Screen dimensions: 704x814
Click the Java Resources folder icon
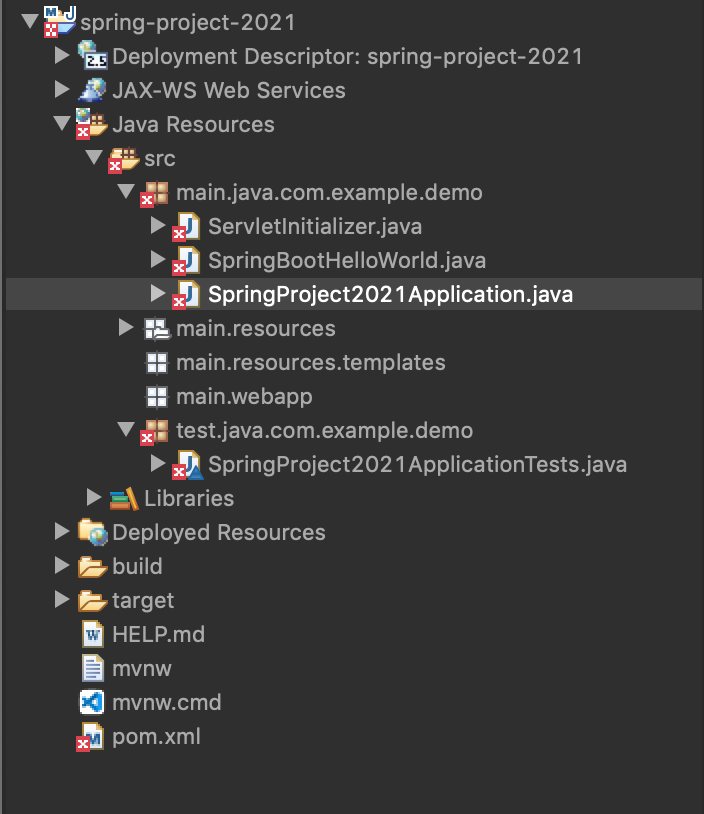[x=91, y=124]
